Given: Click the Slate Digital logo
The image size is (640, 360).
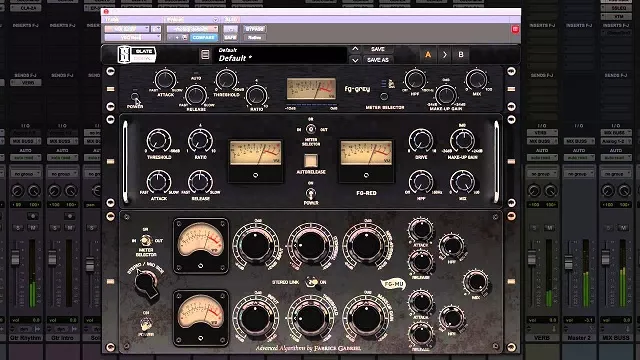Looking at the screenshot, I should click(x=137, y=54).
